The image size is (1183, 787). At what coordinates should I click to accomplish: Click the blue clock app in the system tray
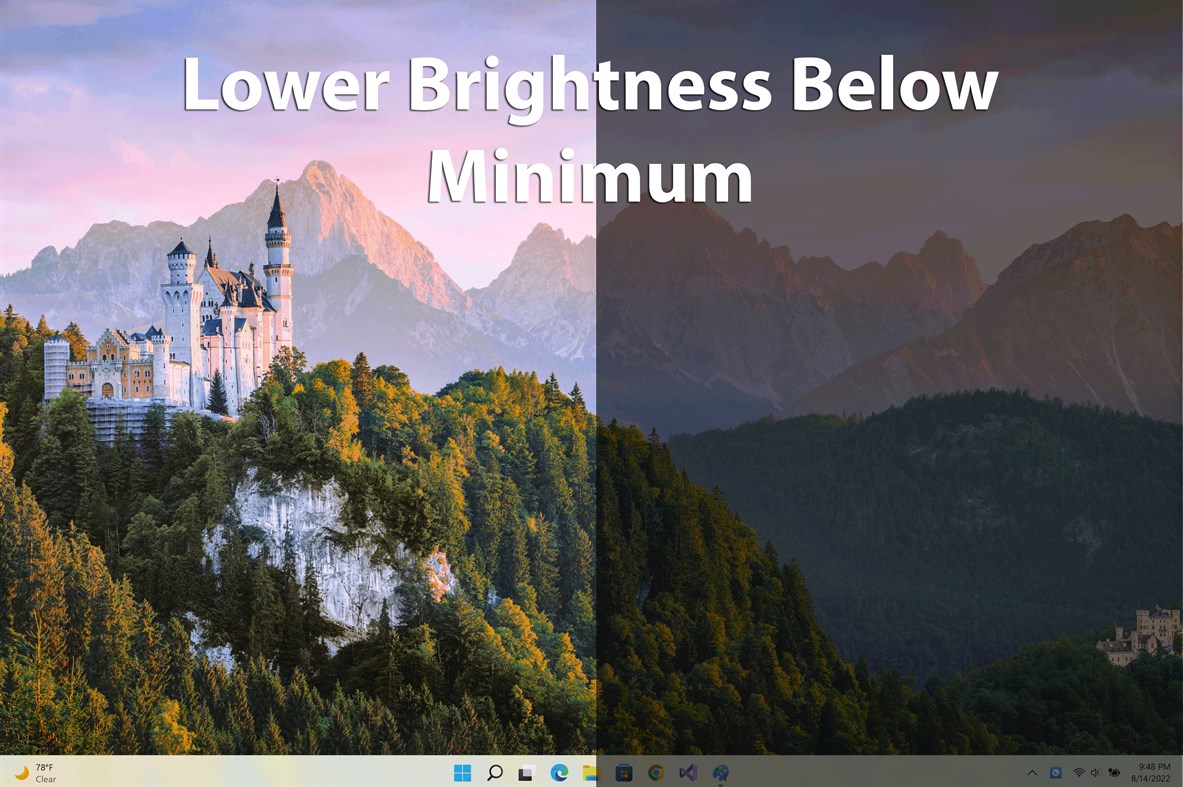pyautogui.click(x=1055, y=772)
